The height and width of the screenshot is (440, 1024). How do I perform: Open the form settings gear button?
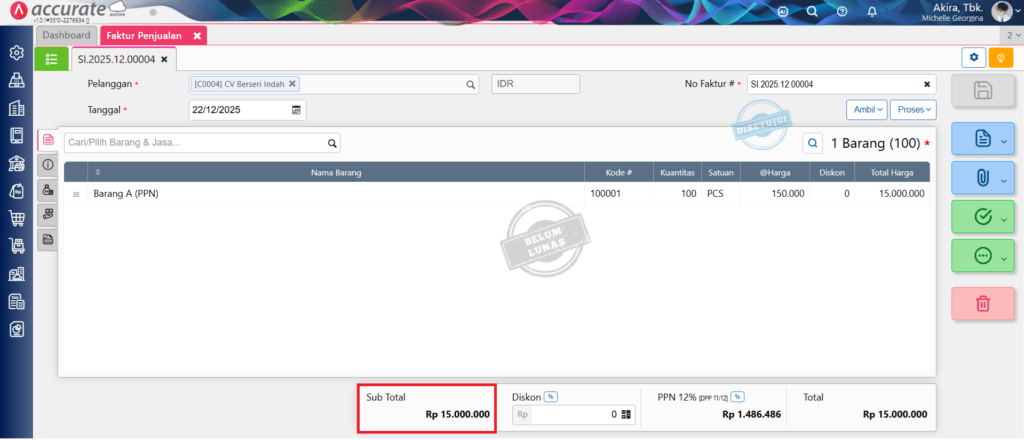coord(973,58)
